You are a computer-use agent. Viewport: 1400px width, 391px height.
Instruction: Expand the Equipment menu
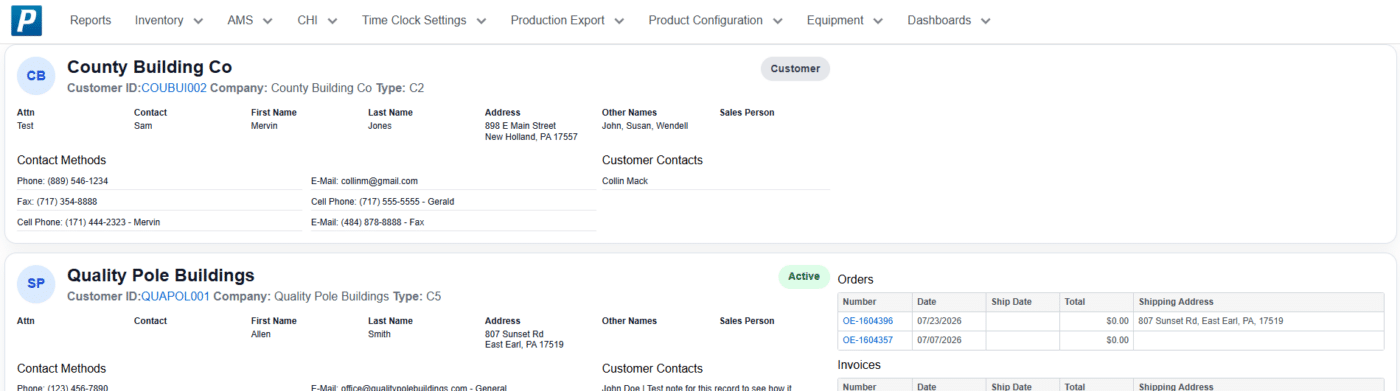point(845,20)
